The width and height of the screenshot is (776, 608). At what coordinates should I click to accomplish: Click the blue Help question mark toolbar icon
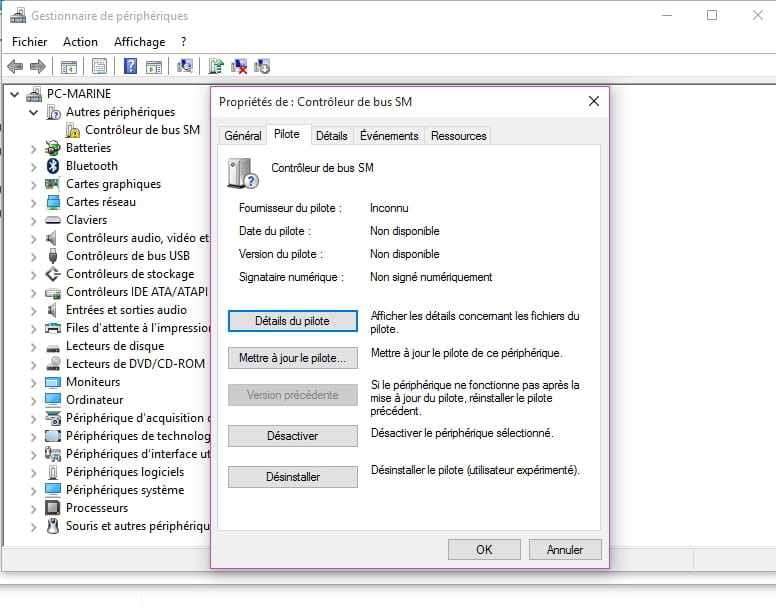click(x=130, y=67)
